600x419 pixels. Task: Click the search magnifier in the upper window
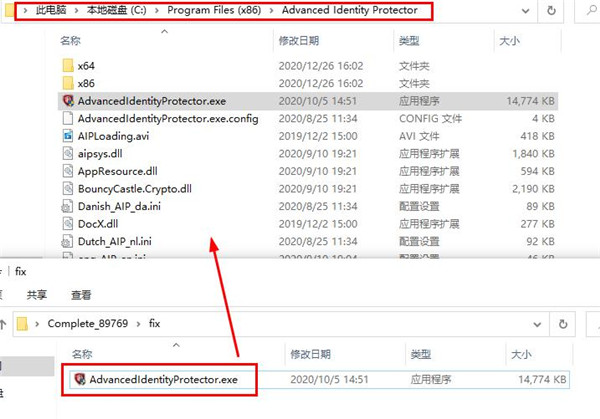592,10
